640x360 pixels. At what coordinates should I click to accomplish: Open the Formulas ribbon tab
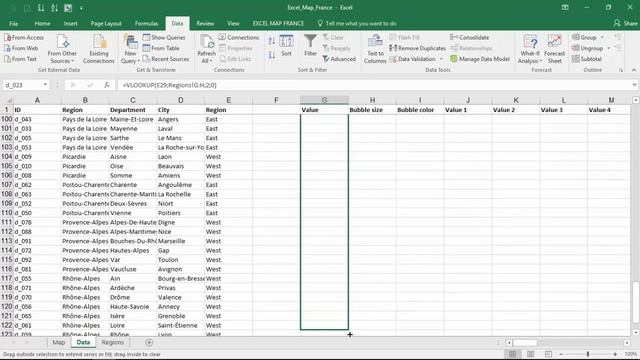click(x=147, y=24)
